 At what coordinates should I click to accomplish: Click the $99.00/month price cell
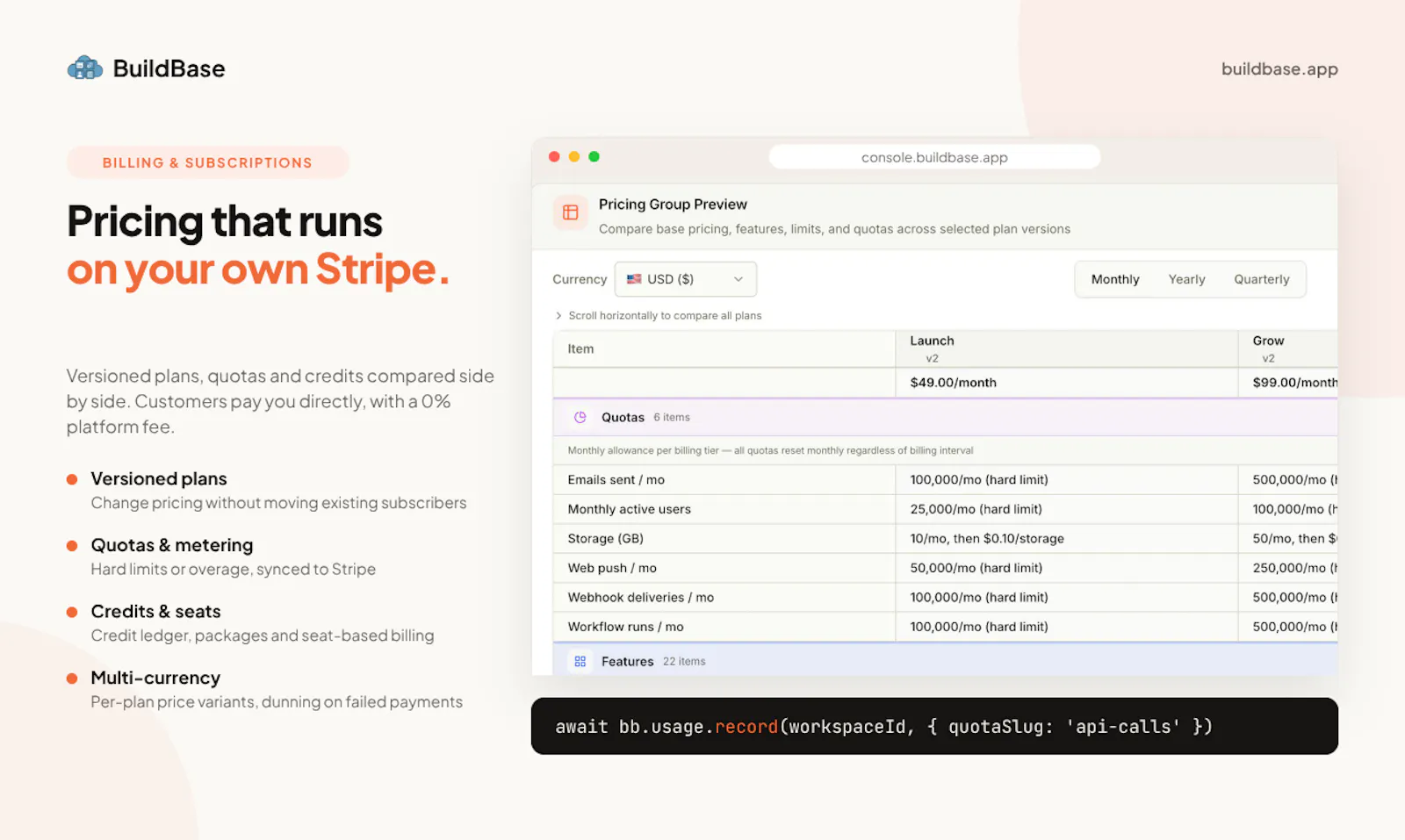tap(1288, 383)
